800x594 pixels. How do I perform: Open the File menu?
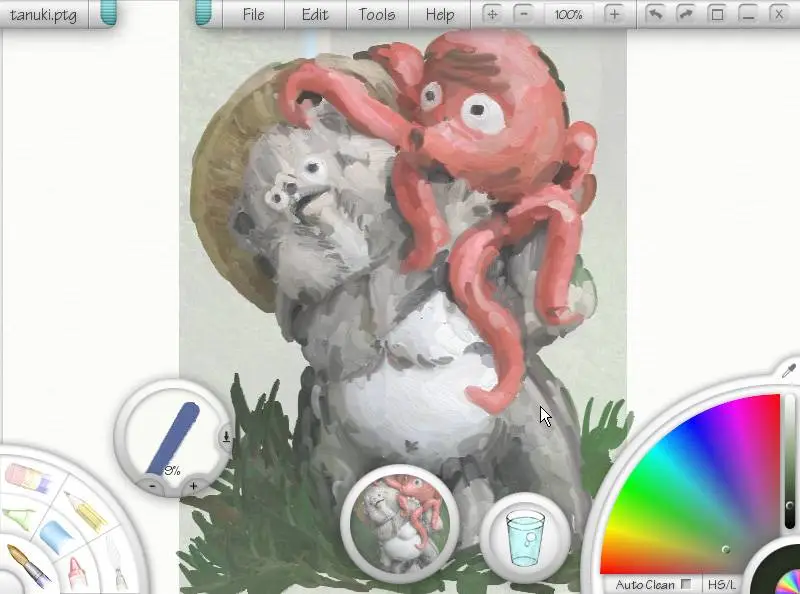[253, 14]
